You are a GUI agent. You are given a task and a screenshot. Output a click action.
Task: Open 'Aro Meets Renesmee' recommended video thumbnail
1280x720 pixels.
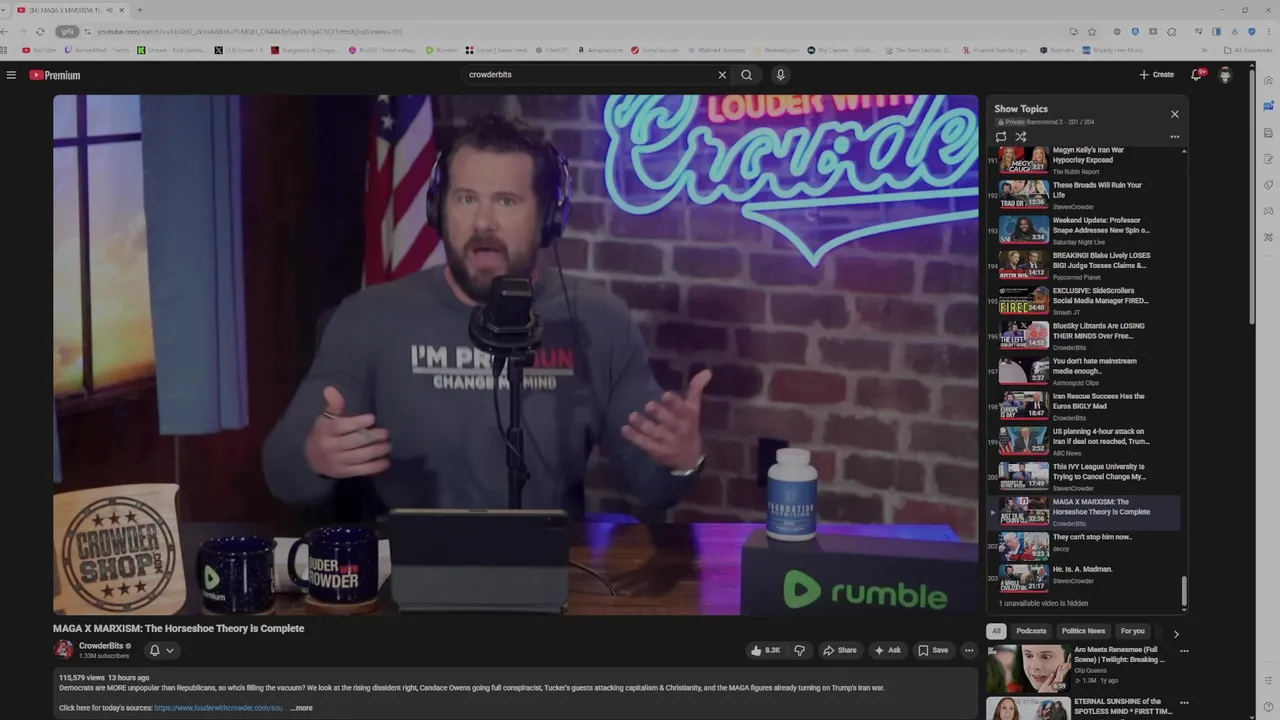[1029, 667]
